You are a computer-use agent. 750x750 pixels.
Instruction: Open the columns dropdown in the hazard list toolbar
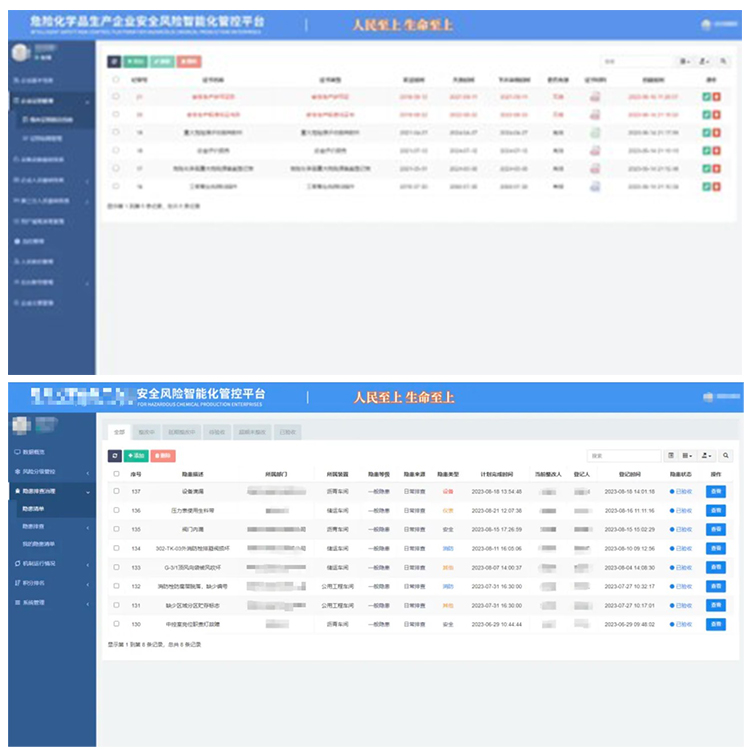click(688, 456)
